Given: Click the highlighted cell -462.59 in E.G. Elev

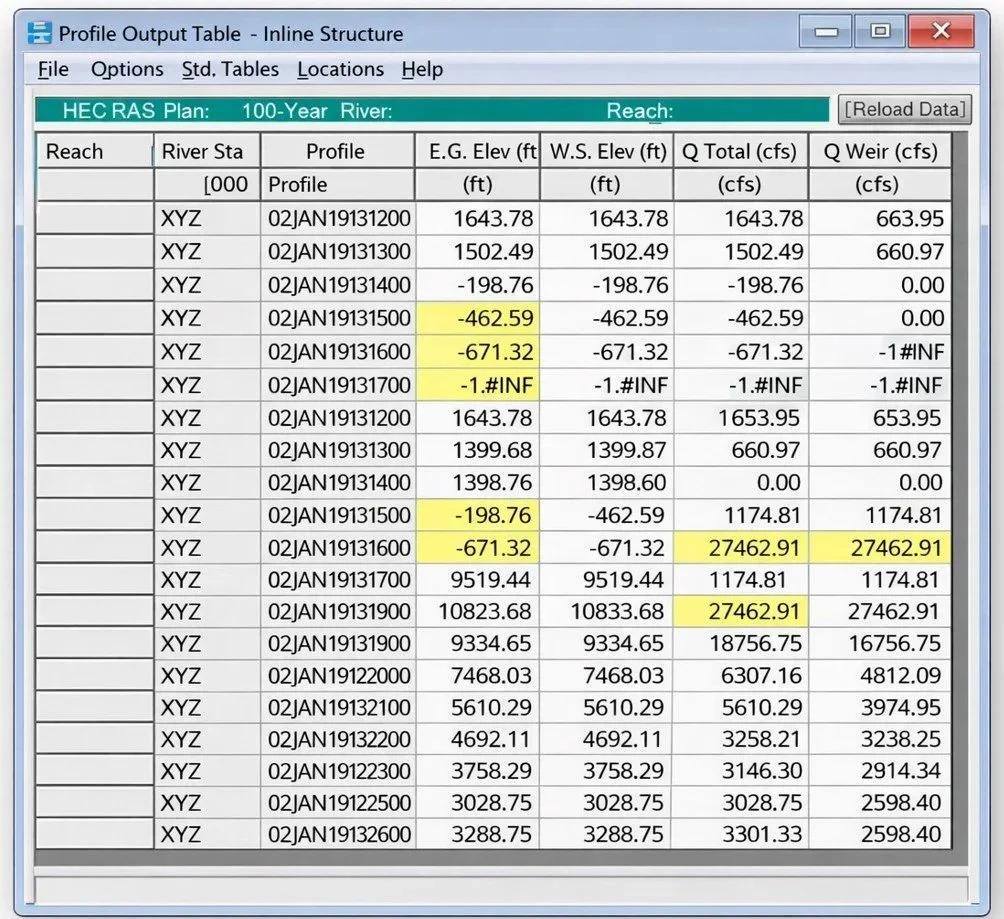Looking at the screenshot, I should point(478,318).
